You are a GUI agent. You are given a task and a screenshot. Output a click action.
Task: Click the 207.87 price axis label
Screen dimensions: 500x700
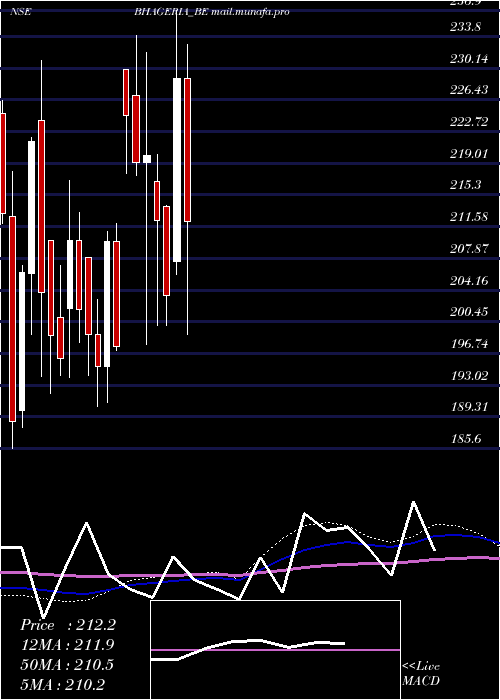point(469,249)
